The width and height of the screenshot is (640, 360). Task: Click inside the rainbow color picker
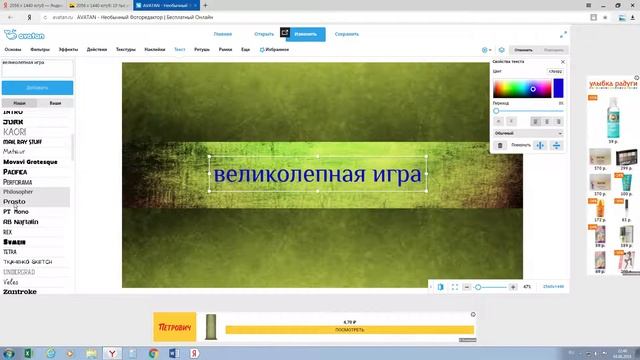point(522,89)
